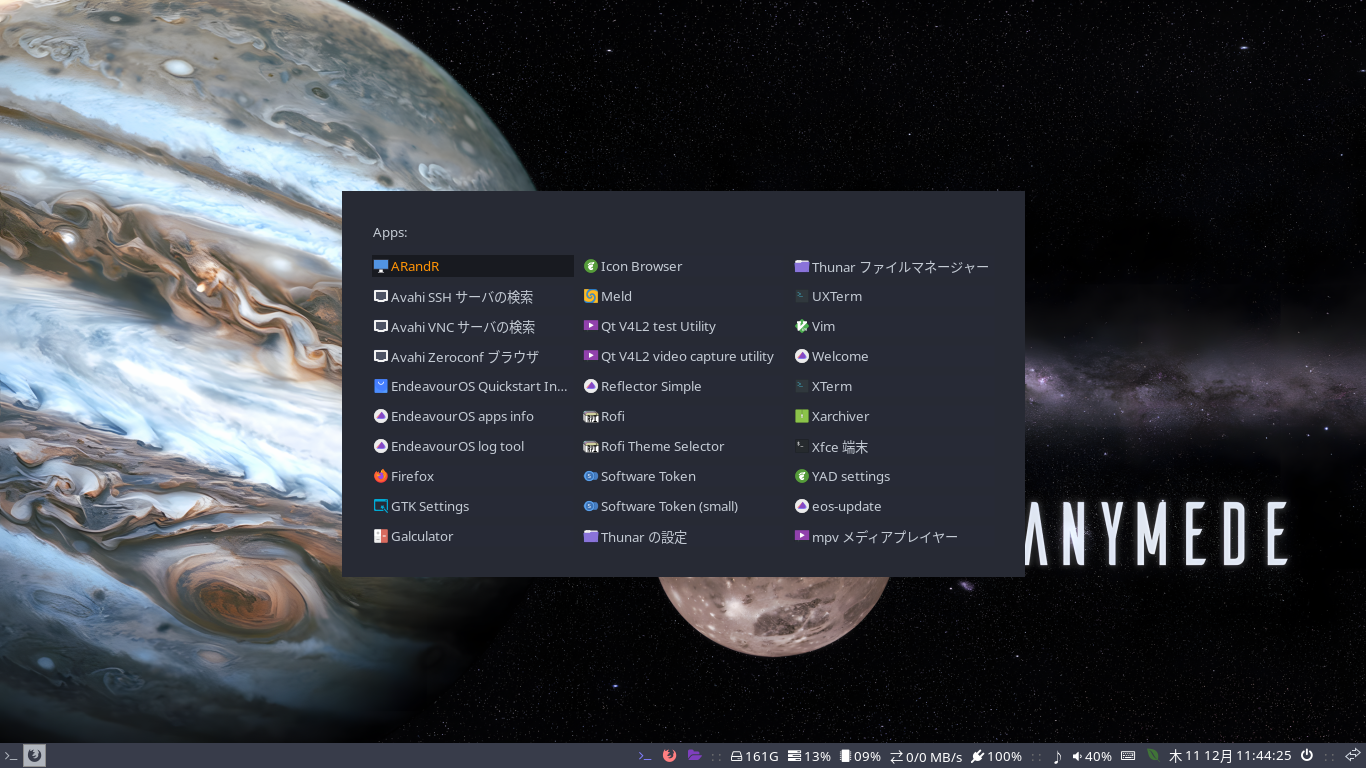Click the Vim app icon

(x=802, y=326)
